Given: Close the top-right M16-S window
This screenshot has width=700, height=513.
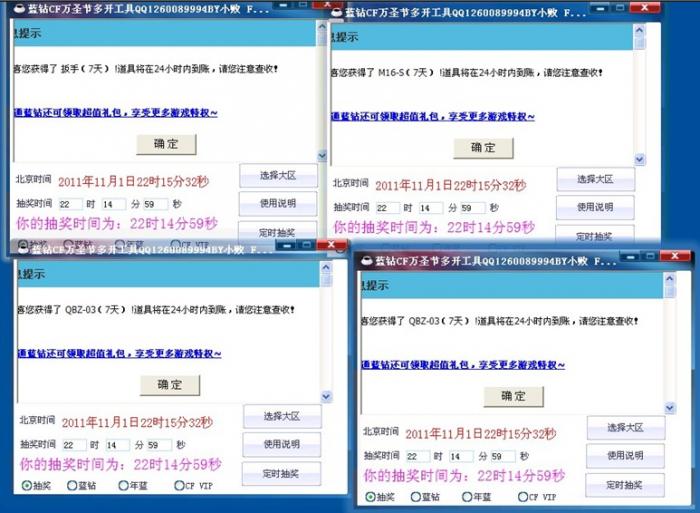Looking at the screenshot, I should click(x=645, y=8).
